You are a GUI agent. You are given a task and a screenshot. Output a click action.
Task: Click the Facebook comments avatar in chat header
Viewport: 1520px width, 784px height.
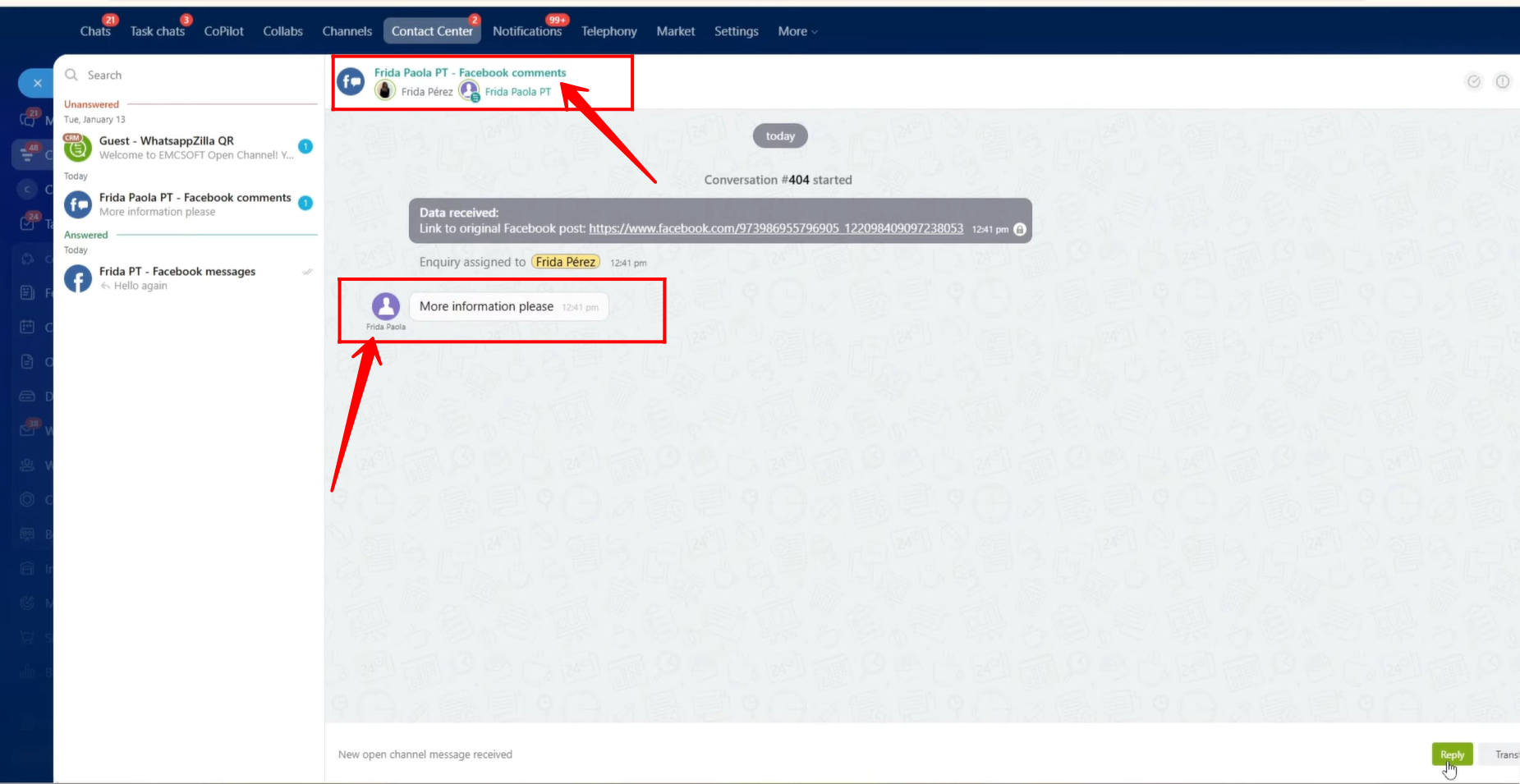[351, 81]
